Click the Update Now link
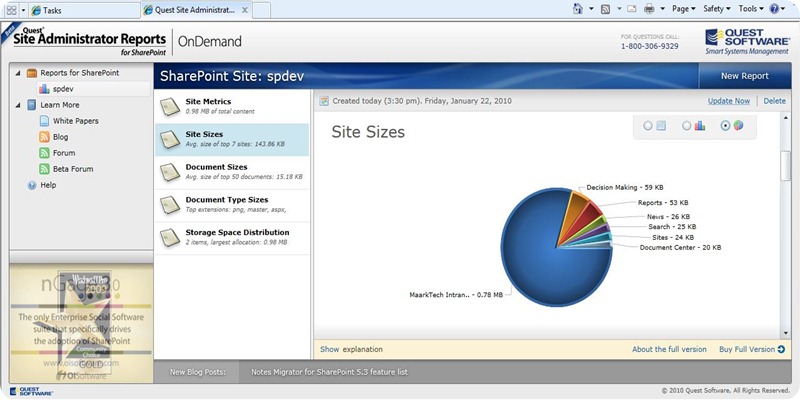Viewport: 800px width, 400px height. (729, 101)
